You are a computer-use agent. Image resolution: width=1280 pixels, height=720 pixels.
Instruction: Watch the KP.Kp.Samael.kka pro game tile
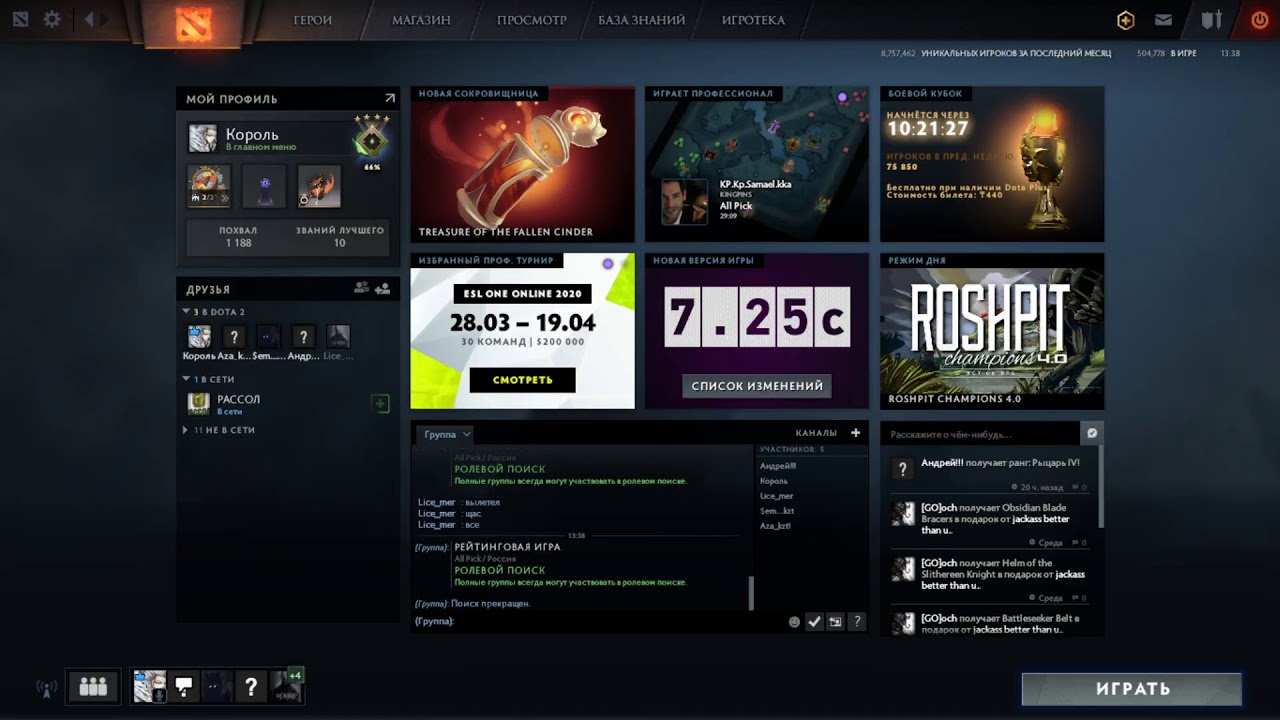(x=757, y=164)
